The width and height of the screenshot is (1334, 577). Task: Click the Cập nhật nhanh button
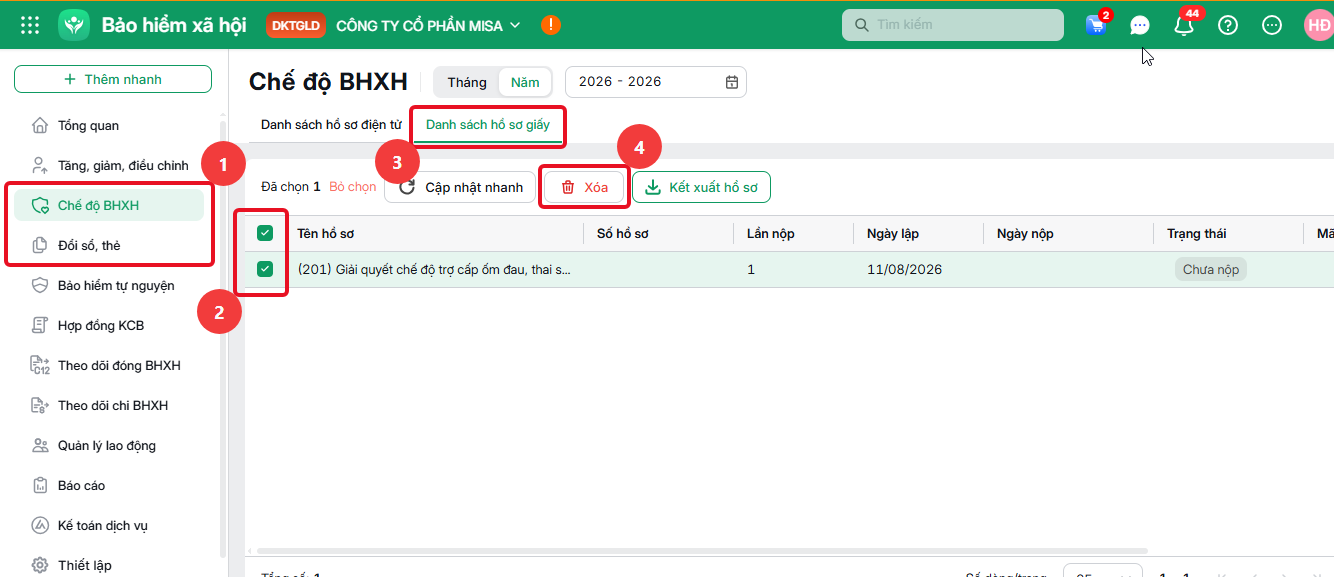tap(460, 187)
